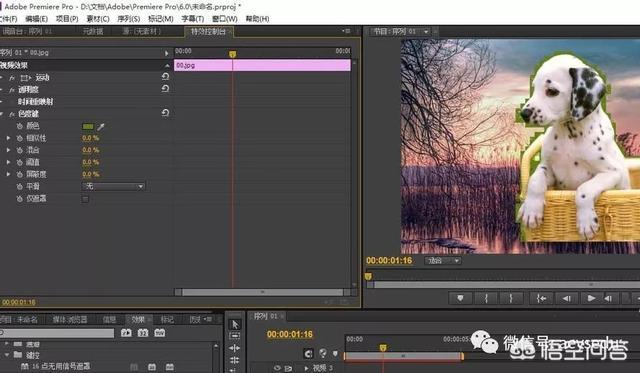Open the 字幕(T) menu
Screen dimensions: 640x373
[x=193, y=19]
